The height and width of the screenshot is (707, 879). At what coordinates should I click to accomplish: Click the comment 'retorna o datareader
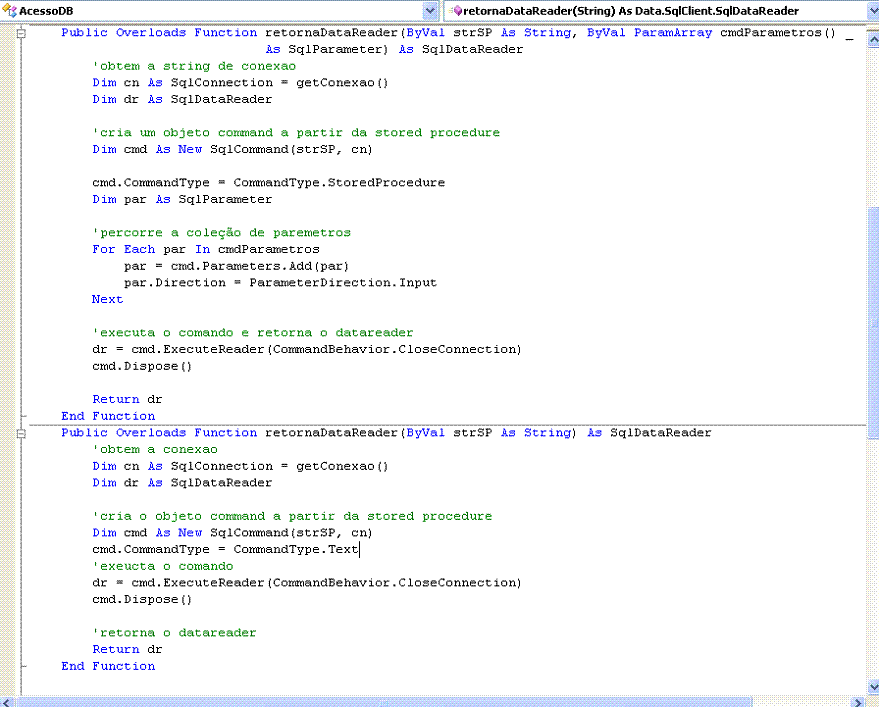click(174, 633)
